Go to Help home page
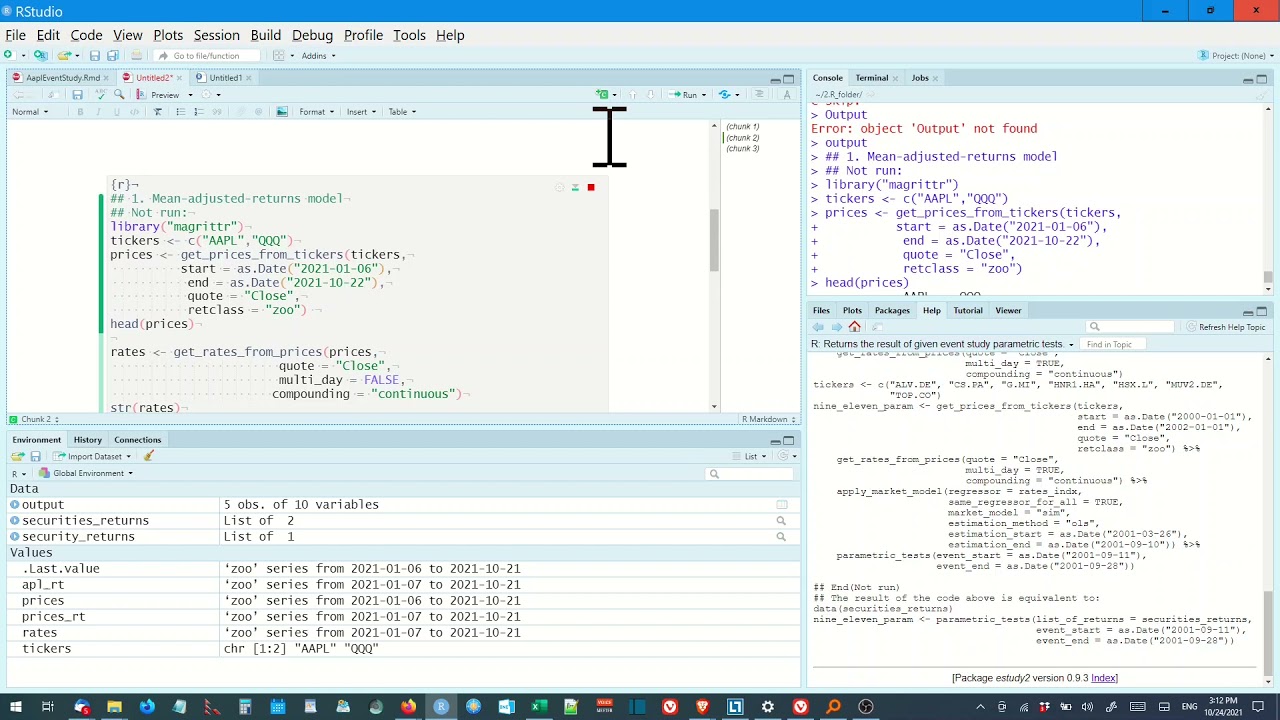Viewport: 1280px width, 720px height. (854, 327)
